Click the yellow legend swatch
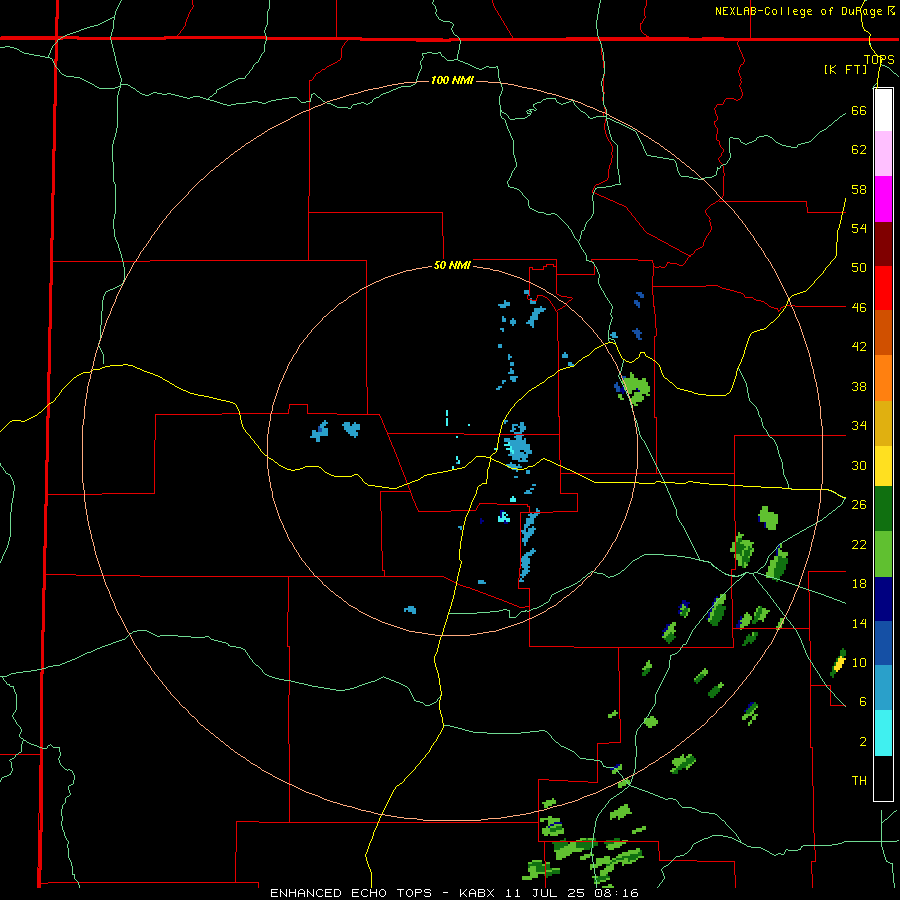Screen dimensions: 900x900 pos(883,466)
